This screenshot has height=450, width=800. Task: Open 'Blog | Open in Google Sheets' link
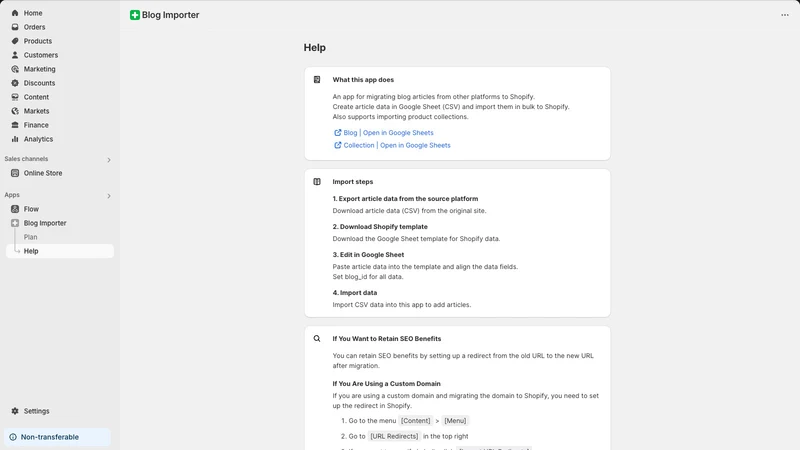coord(388,133)
